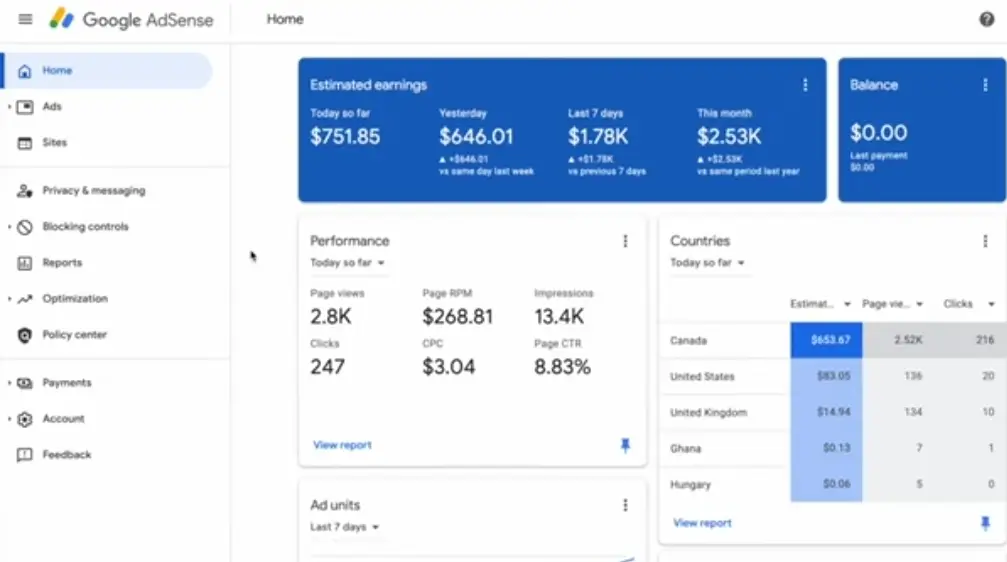Open Sites in the sidebar

point(55,143)
